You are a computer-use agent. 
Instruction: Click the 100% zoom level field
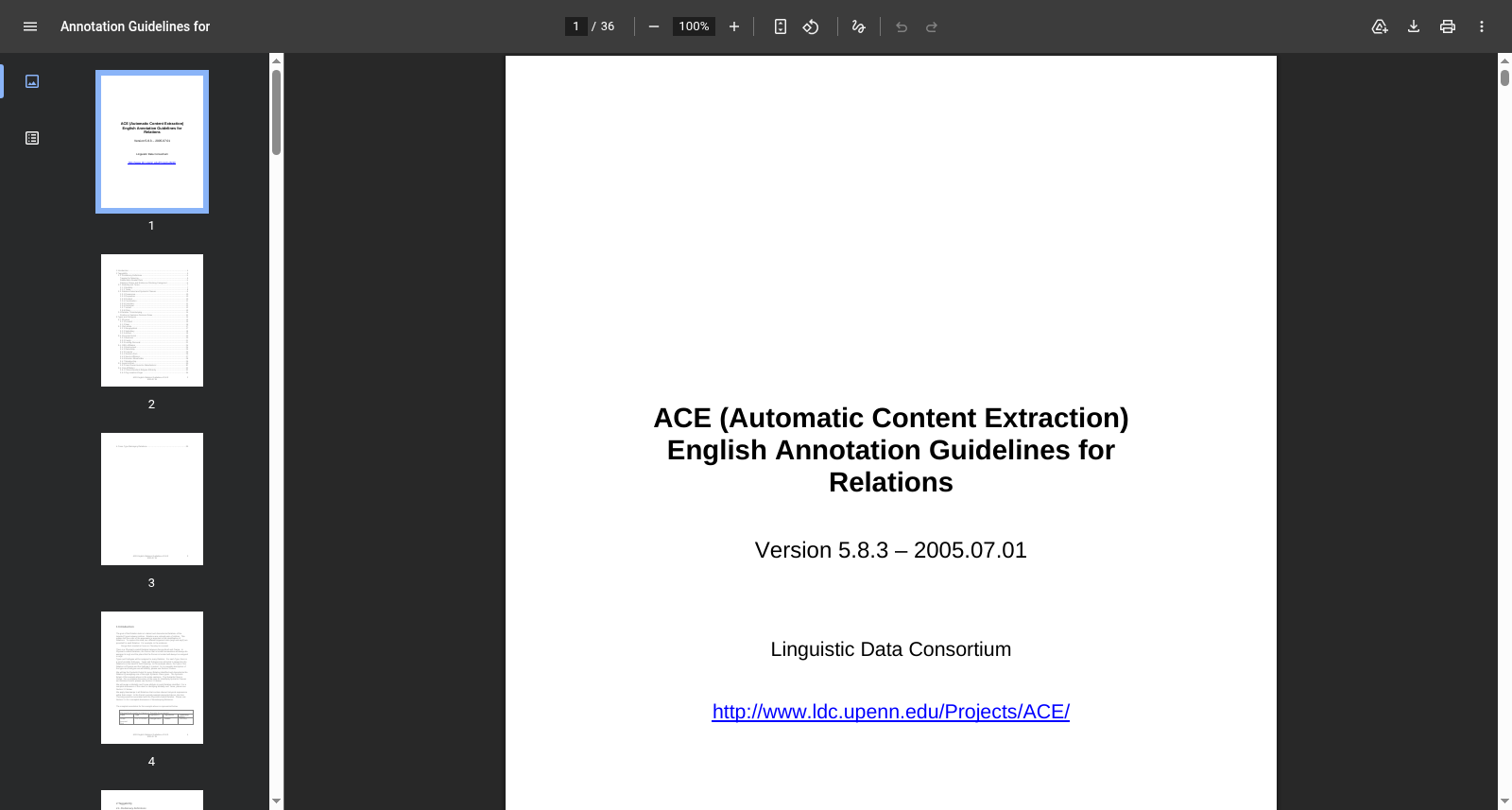click(694, 26)
